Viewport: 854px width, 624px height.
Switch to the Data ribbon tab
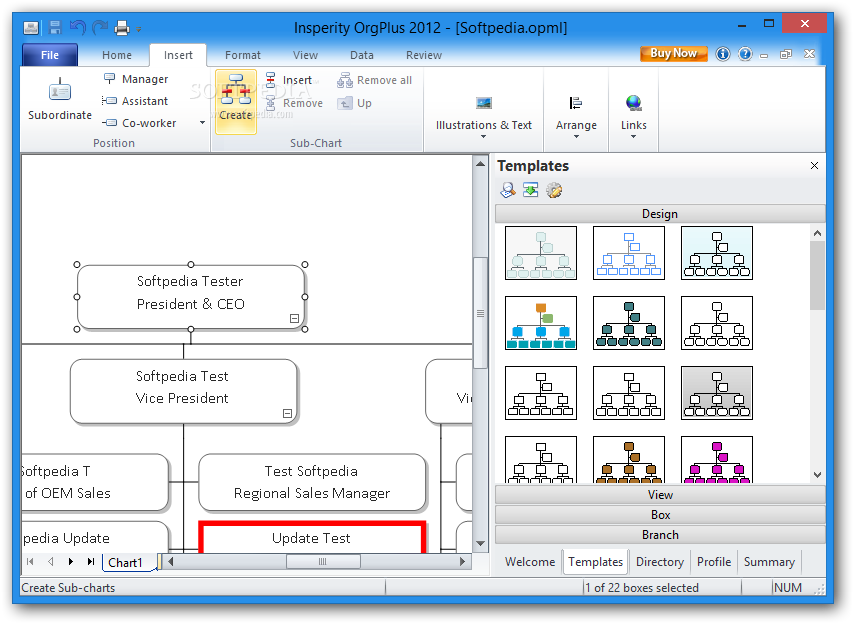tap(362, 55)
